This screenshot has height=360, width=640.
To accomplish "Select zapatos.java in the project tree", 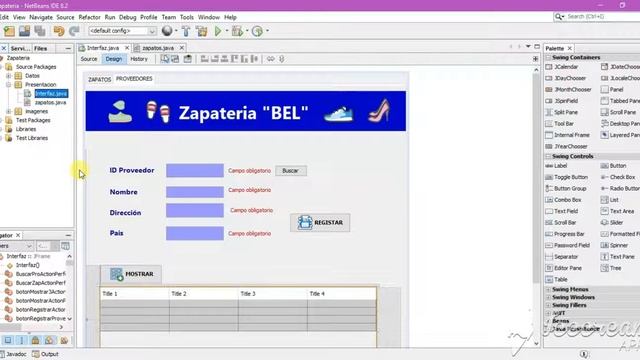I will click(x=50, y=102).
